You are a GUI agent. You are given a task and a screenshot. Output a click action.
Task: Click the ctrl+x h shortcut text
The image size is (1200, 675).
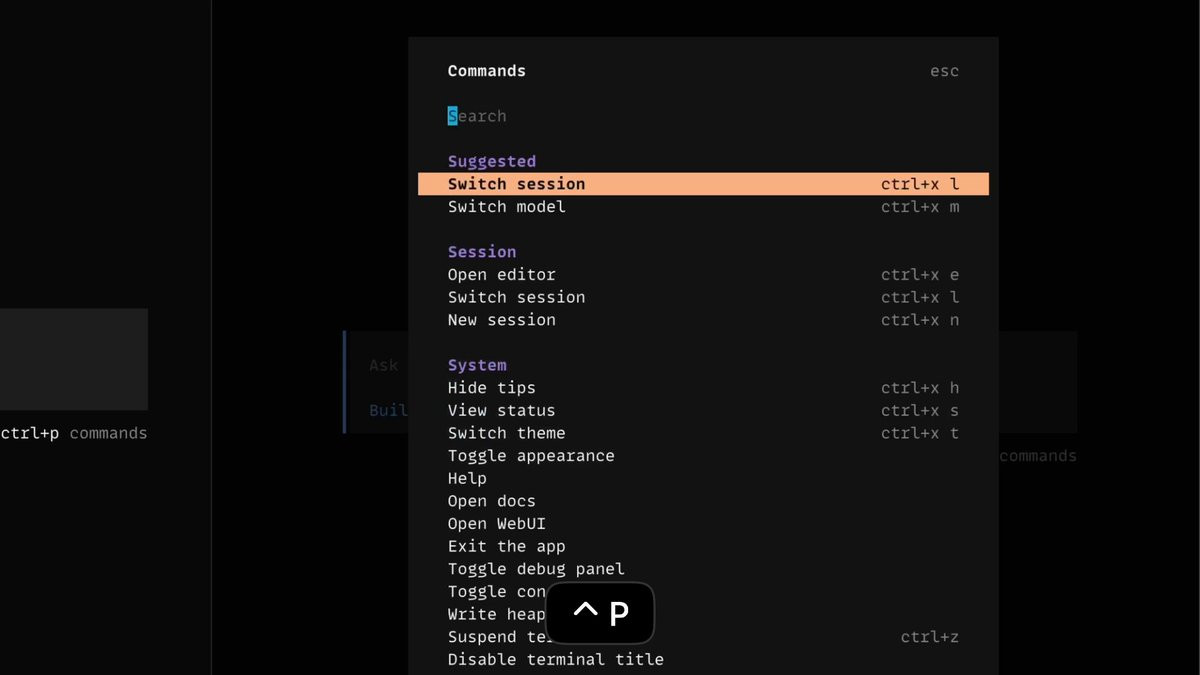click(x=920, y=388)
